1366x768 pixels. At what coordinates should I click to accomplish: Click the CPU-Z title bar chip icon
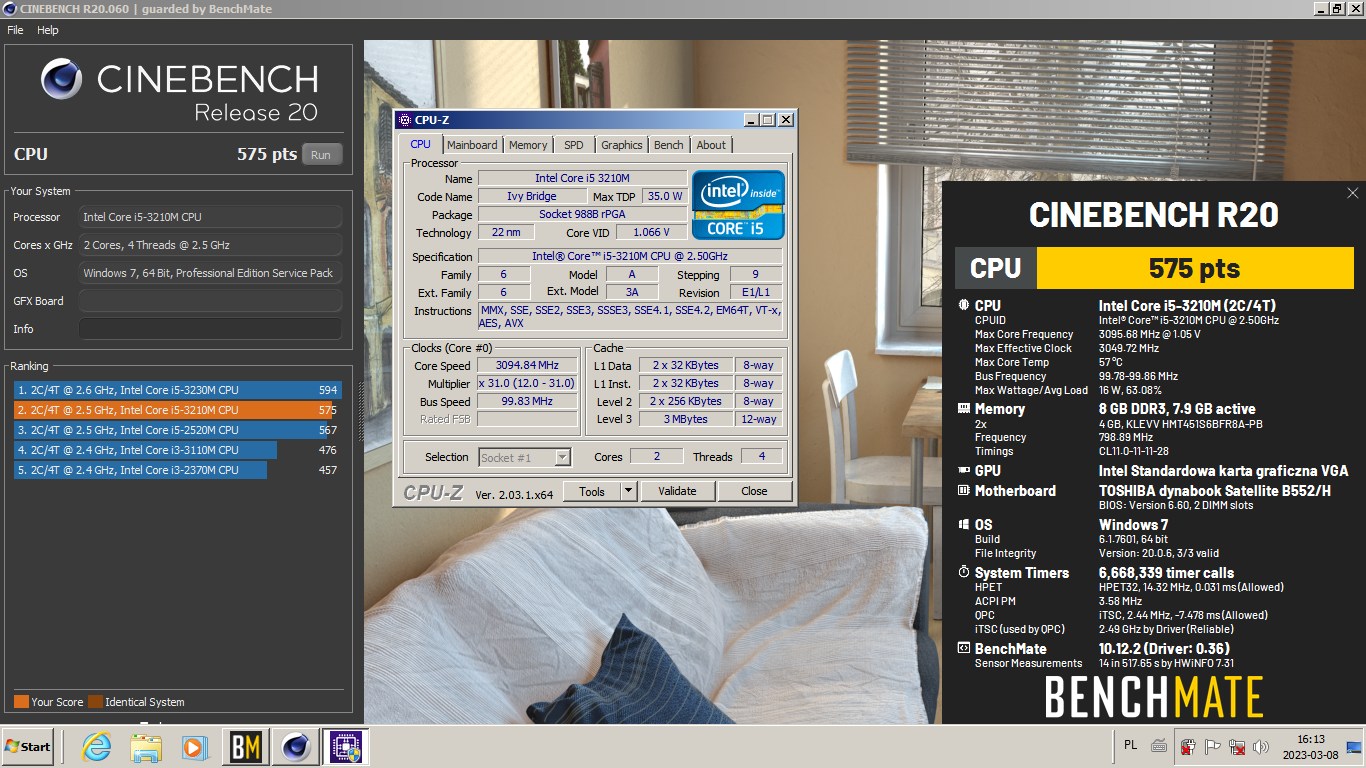[x=404, y=120]
